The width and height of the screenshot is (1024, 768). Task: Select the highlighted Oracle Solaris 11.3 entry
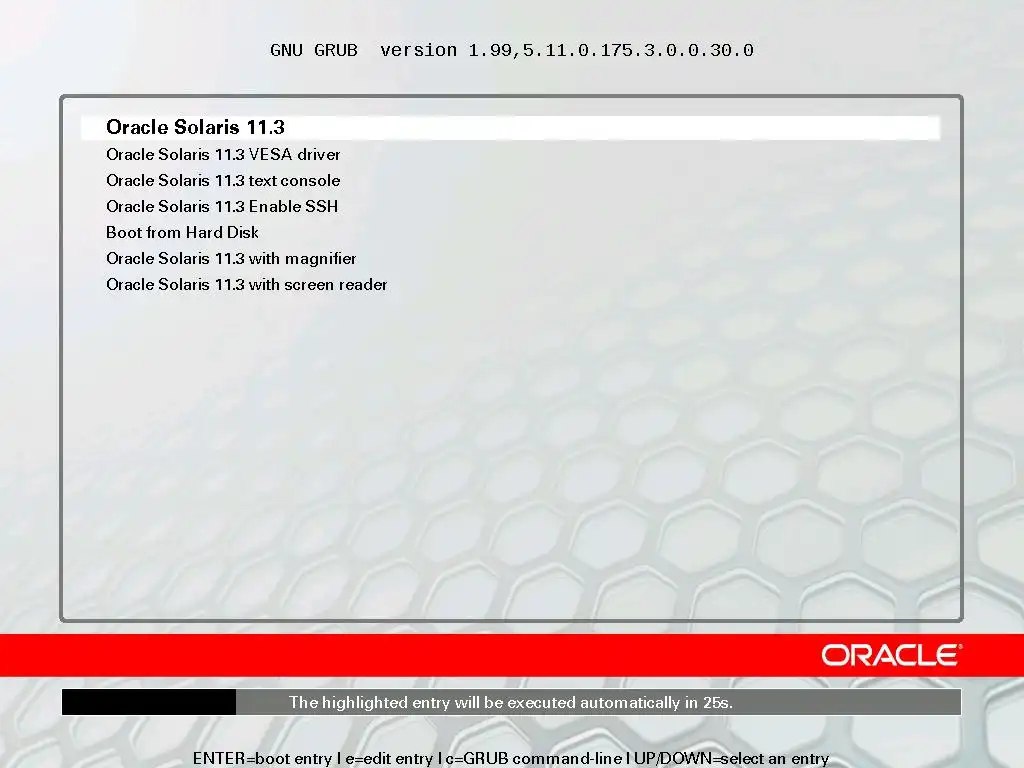(511, 127)
